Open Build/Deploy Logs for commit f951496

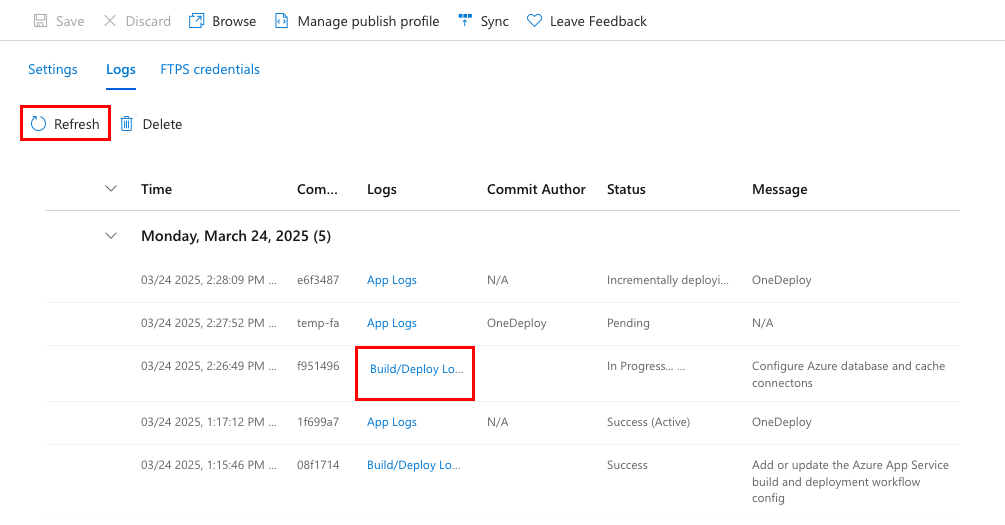(x=416, y=369)
